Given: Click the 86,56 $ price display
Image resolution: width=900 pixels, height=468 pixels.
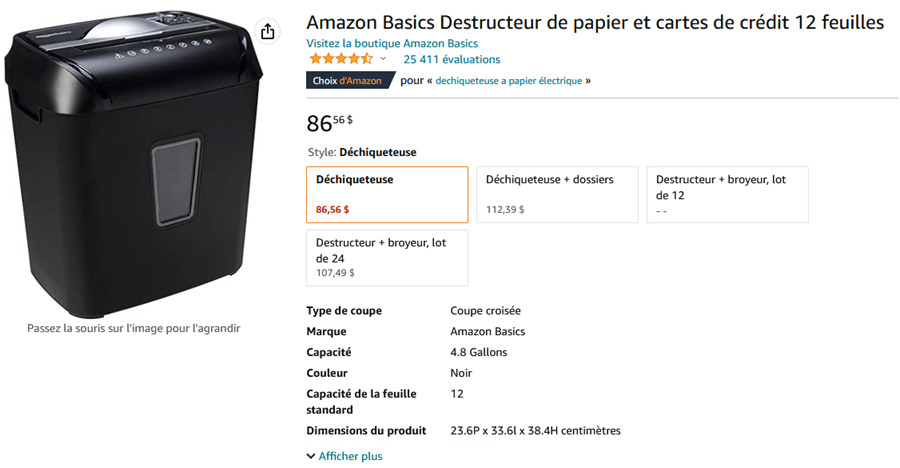Looking at the screenshot, I should (x=329, y=122).
